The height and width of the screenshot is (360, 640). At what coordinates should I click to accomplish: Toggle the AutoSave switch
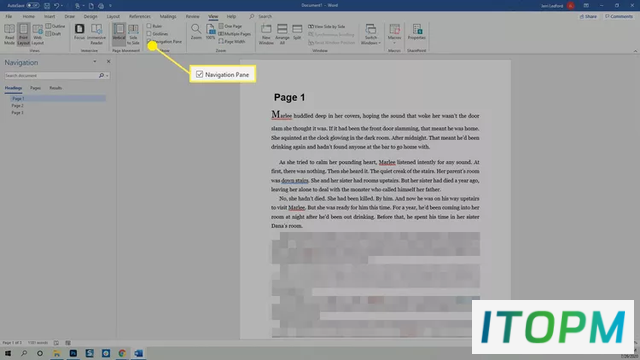pyautogui.click(x=33, y=6)
